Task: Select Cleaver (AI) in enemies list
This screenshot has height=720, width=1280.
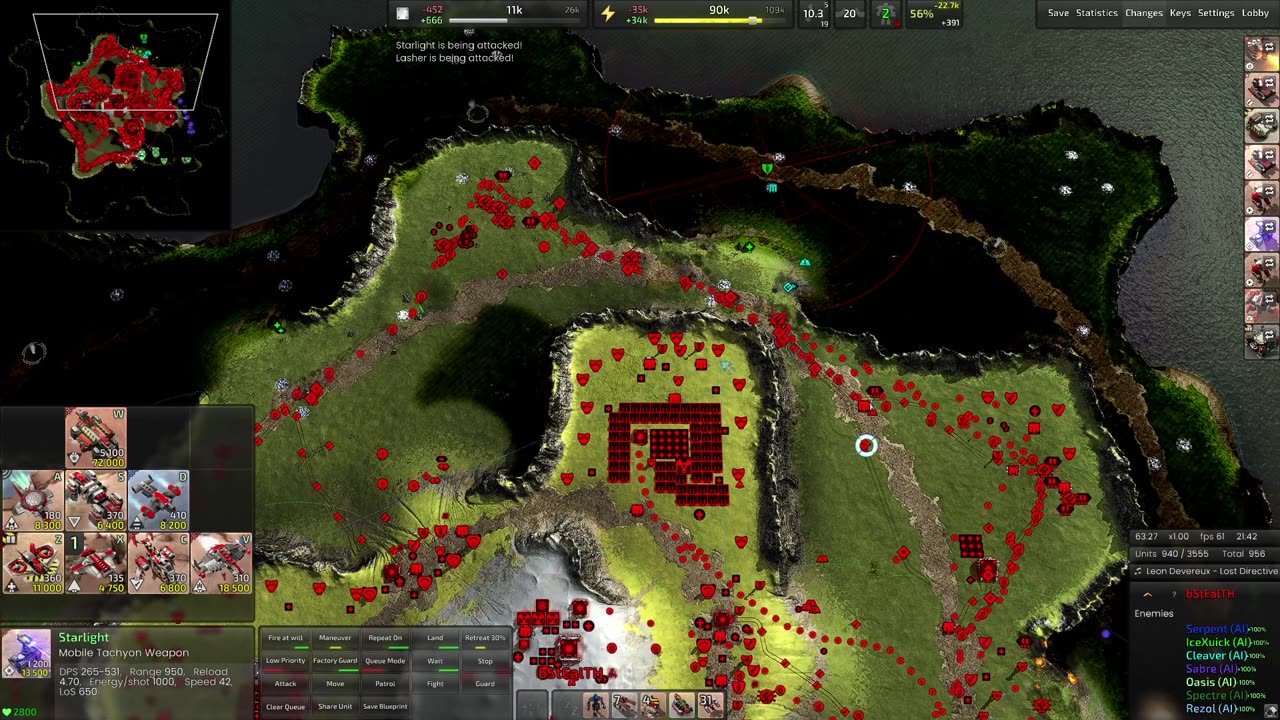Action: coord(1217,655)
